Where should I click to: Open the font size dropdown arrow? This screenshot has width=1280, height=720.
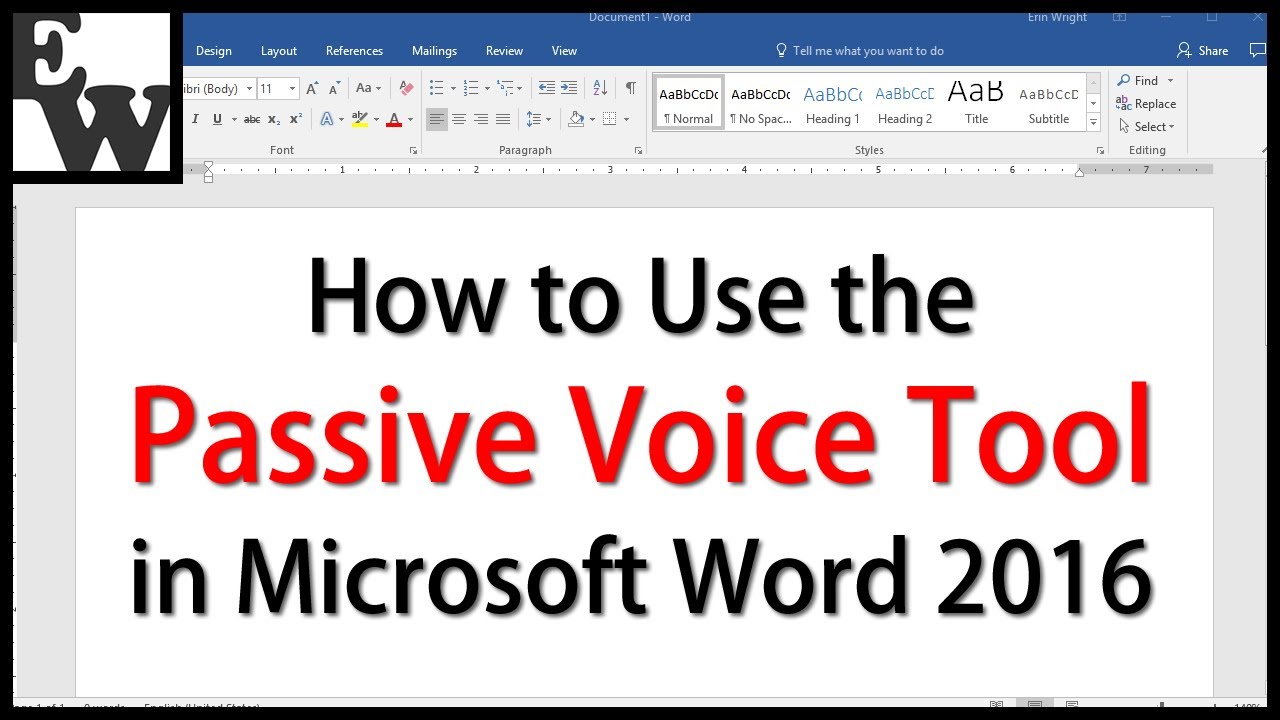tap(293, 89)
